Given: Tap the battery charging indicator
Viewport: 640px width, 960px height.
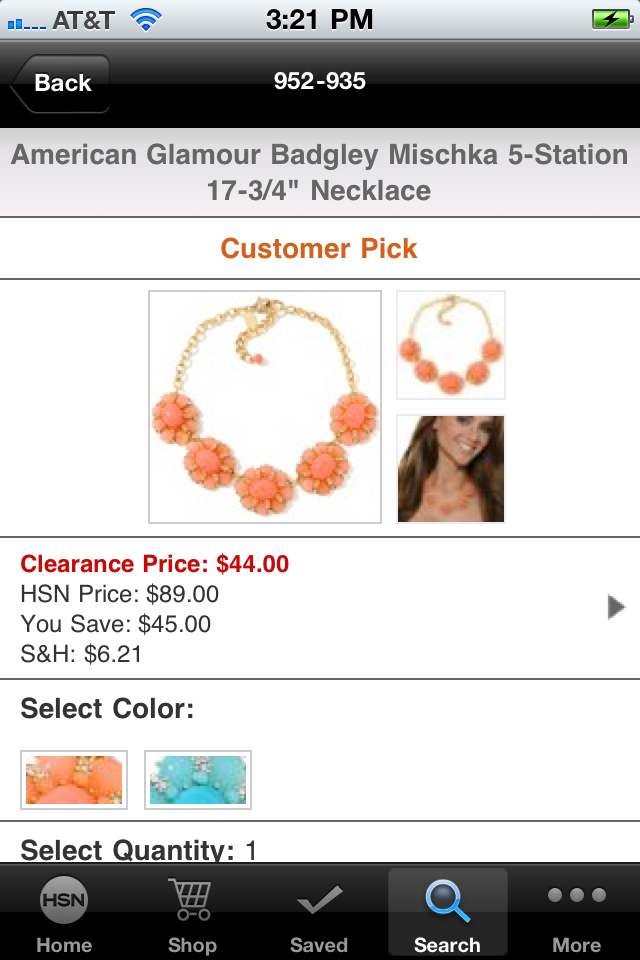Looking at the screenshot, I should click(x=612, y=20).
